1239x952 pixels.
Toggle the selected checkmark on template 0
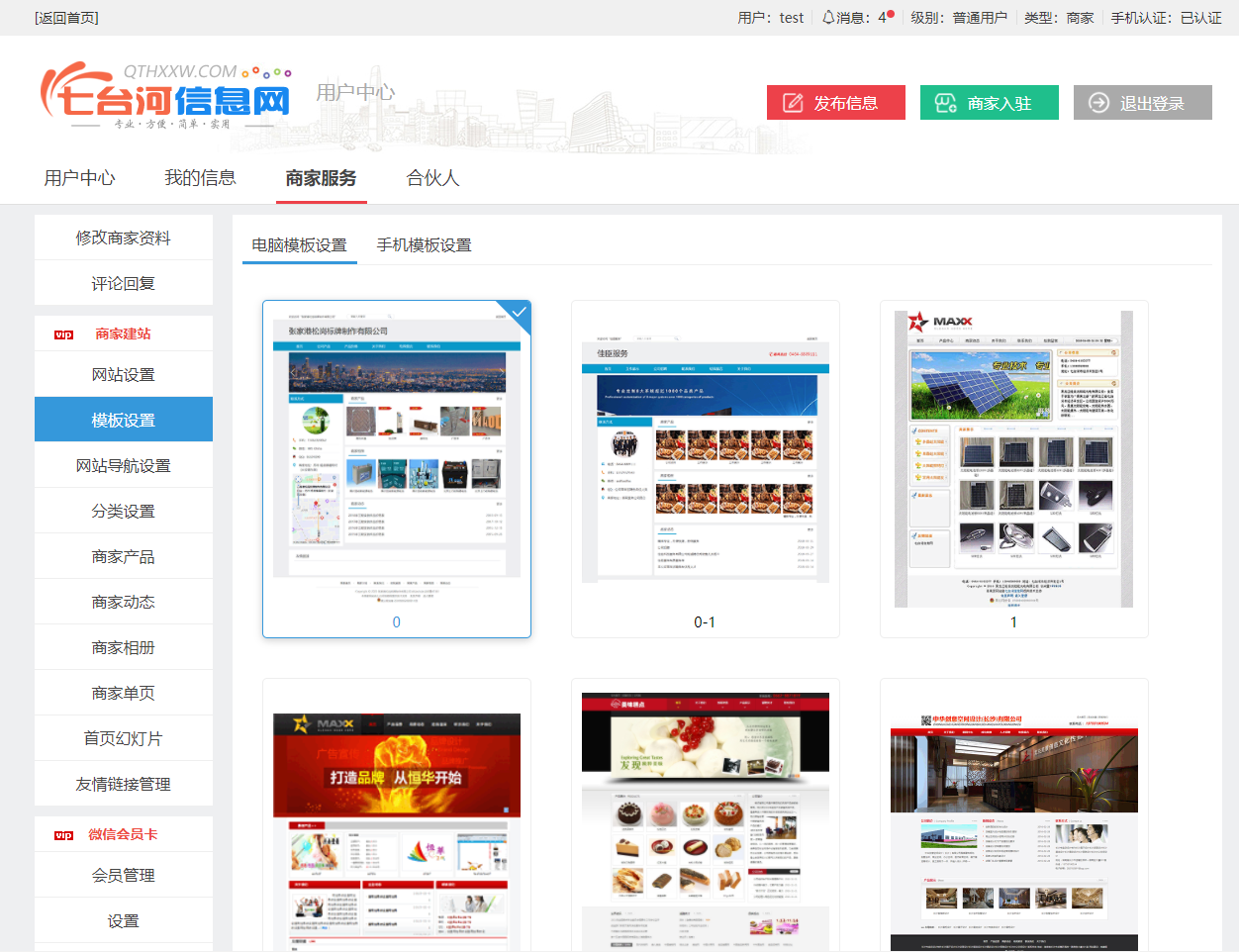[519, 313]
